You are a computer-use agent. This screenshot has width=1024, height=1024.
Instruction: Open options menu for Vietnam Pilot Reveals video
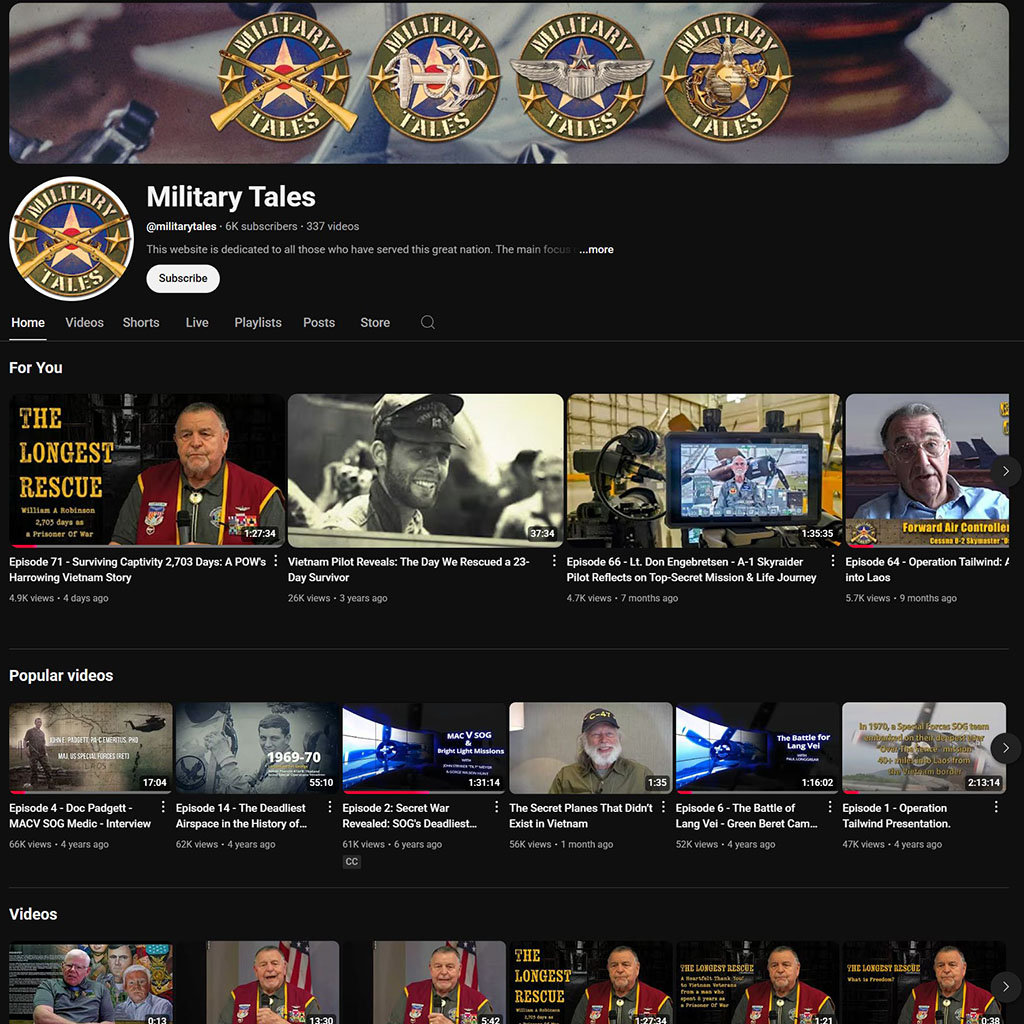[554, 561]
